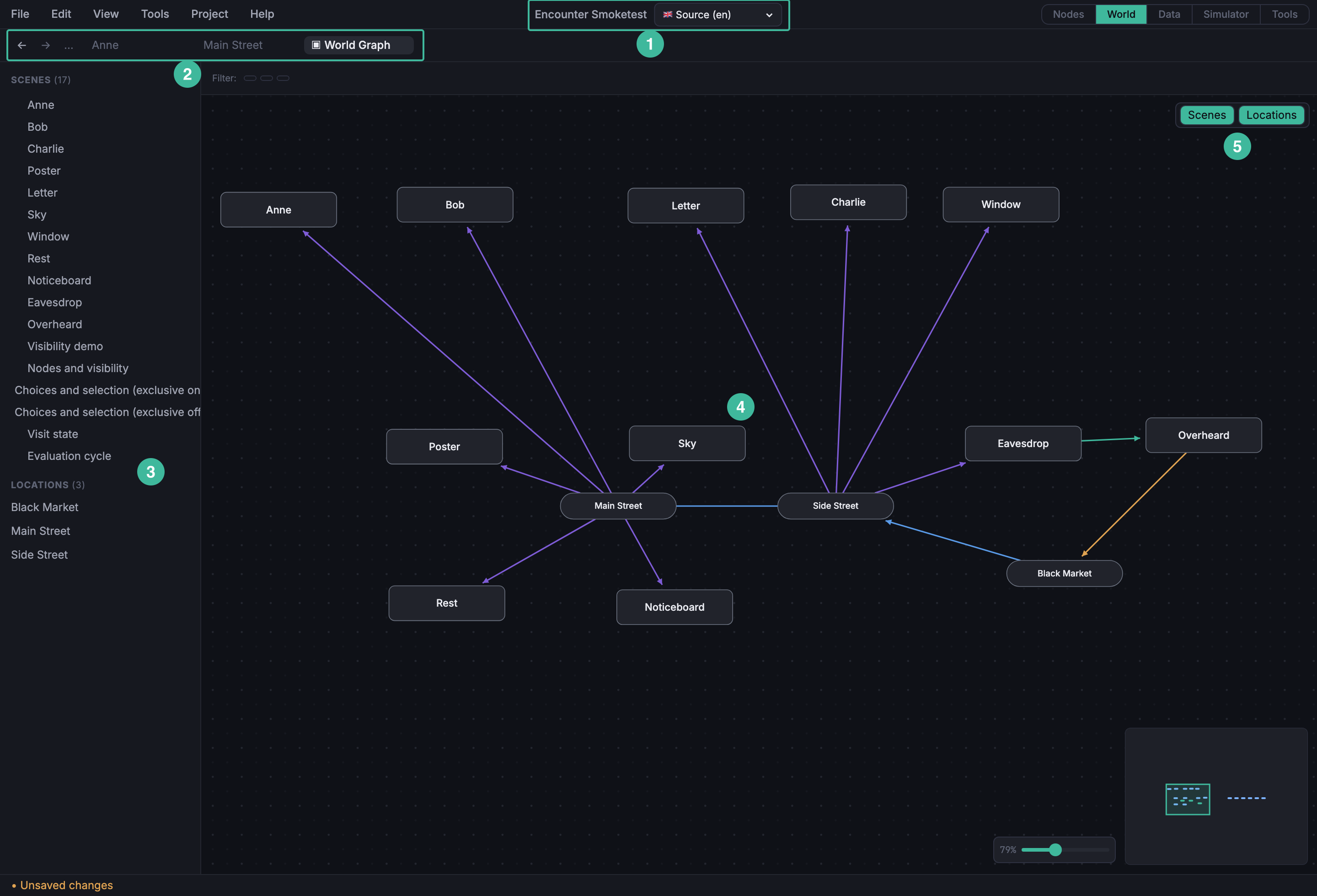1317x896 pixels.
Task: Open the Help menu
Action: tap(262, 14)
